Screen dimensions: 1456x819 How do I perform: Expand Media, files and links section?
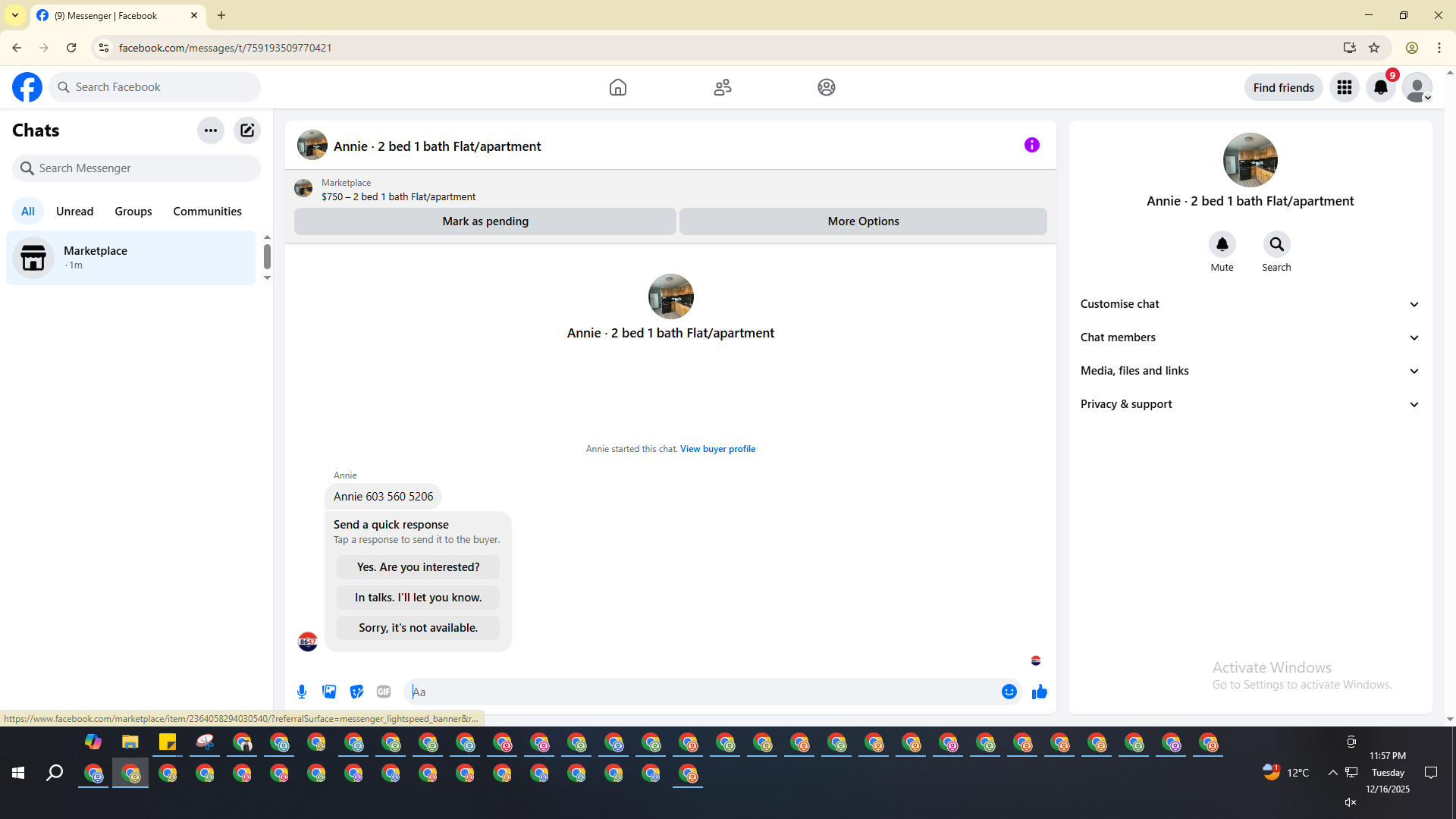click(x=1250, y=371)
